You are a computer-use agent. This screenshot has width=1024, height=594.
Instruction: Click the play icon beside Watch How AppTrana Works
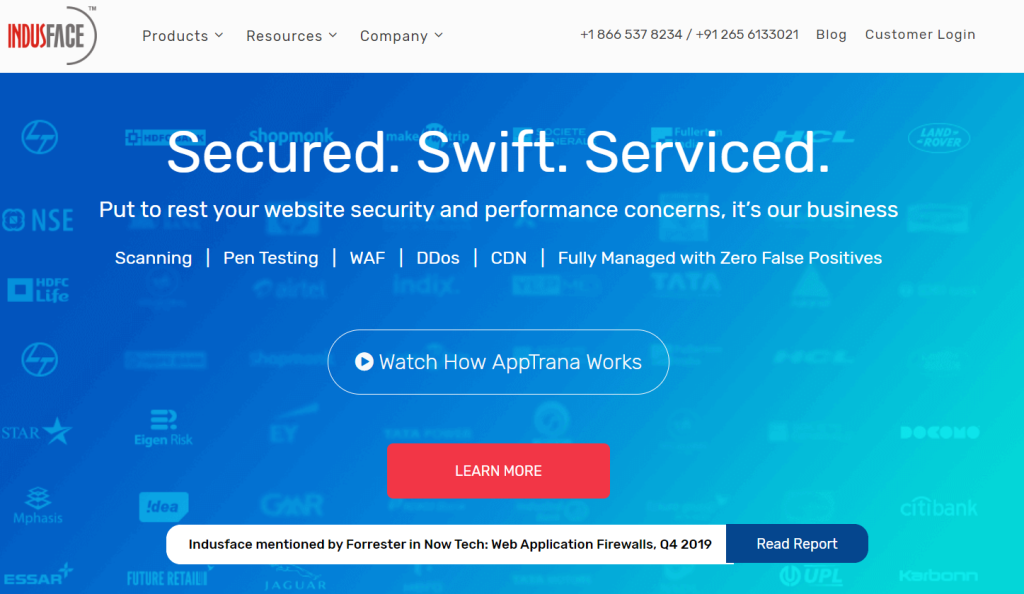[x=364, y=362]
